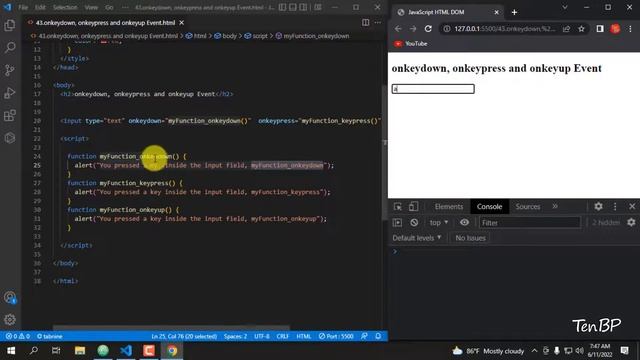Open the Default levels dropdown
This screenshot has height=360, width=640.
tap(417, 238)
